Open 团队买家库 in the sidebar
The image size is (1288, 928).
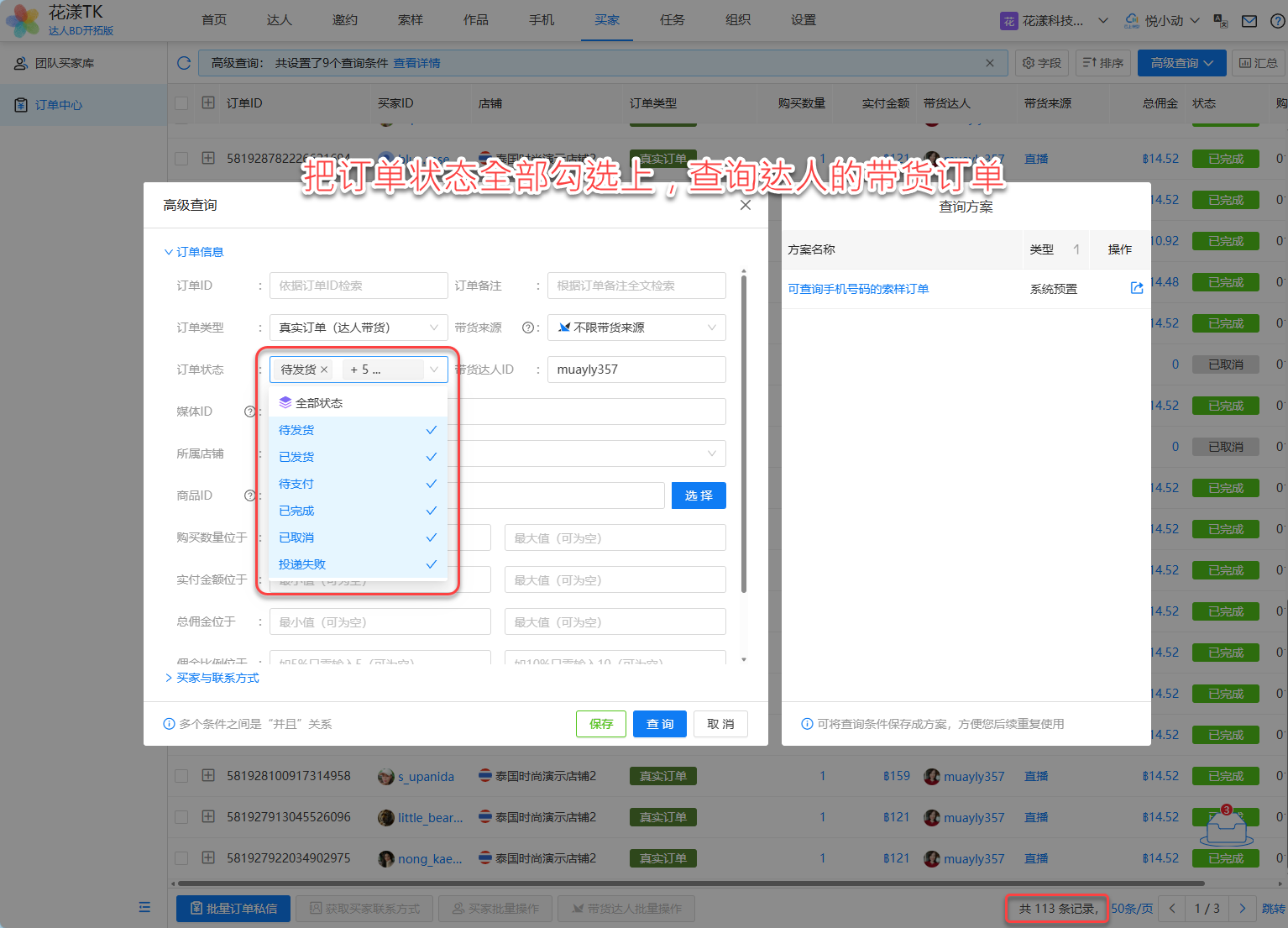click(65, 63)
